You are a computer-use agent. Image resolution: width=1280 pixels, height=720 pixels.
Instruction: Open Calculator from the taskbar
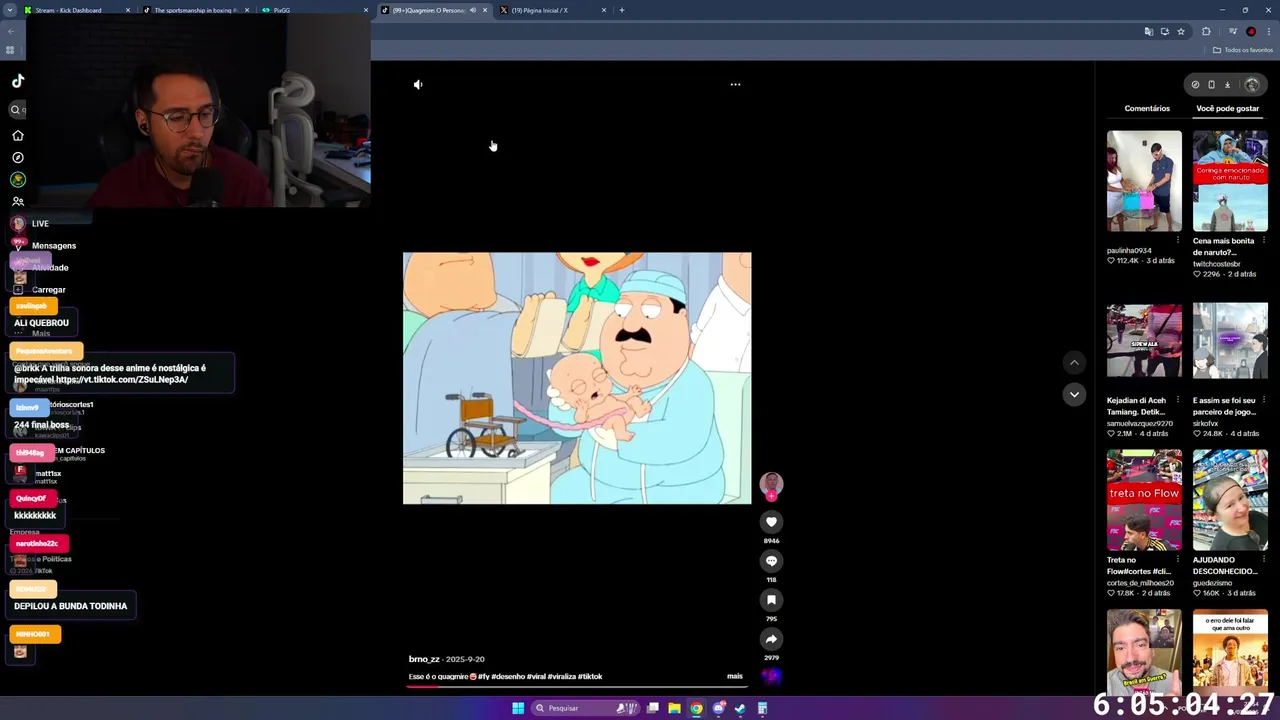[762, 708]
